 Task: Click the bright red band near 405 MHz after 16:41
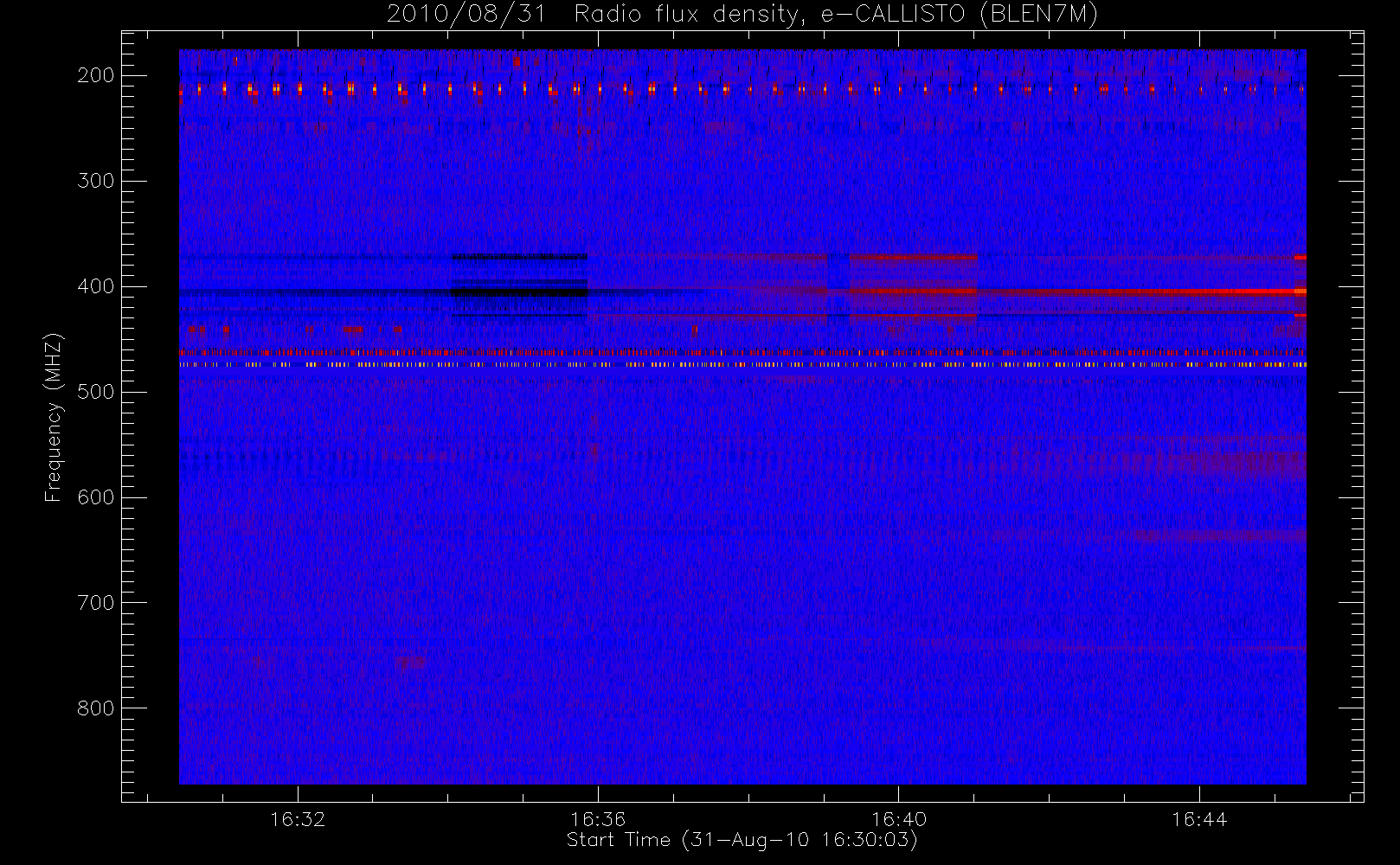1141,292
